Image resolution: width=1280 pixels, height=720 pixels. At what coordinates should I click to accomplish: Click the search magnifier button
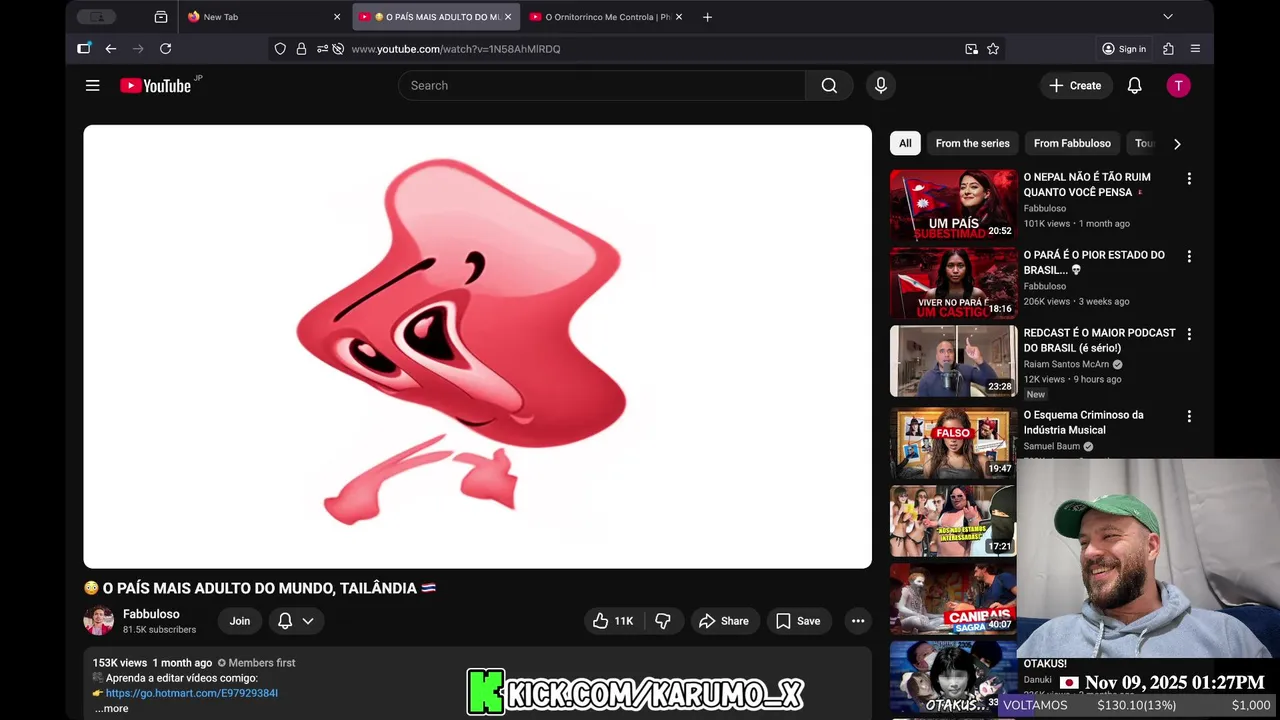[x=829, y=86]
